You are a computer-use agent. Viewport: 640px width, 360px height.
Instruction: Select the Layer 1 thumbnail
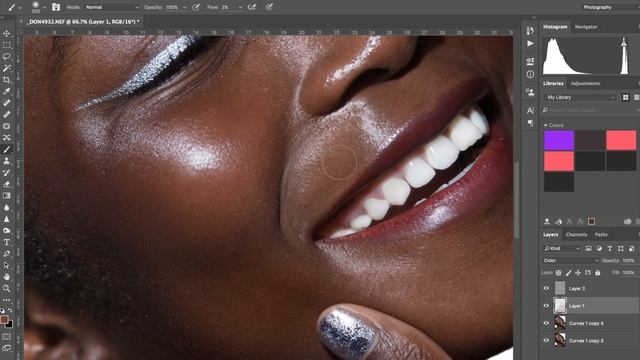click(x=560, y=306)
